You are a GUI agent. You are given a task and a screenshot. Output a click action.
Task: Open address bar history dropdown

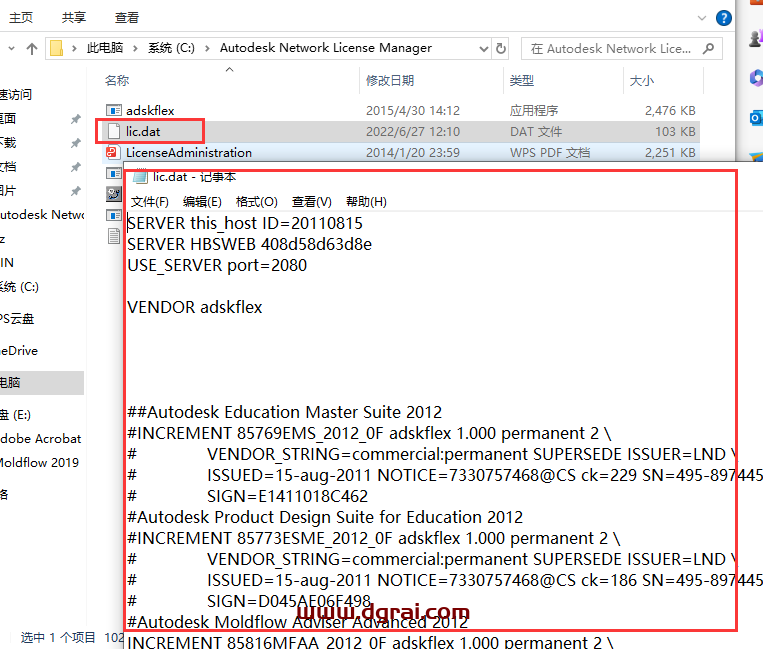coord(483,49)
